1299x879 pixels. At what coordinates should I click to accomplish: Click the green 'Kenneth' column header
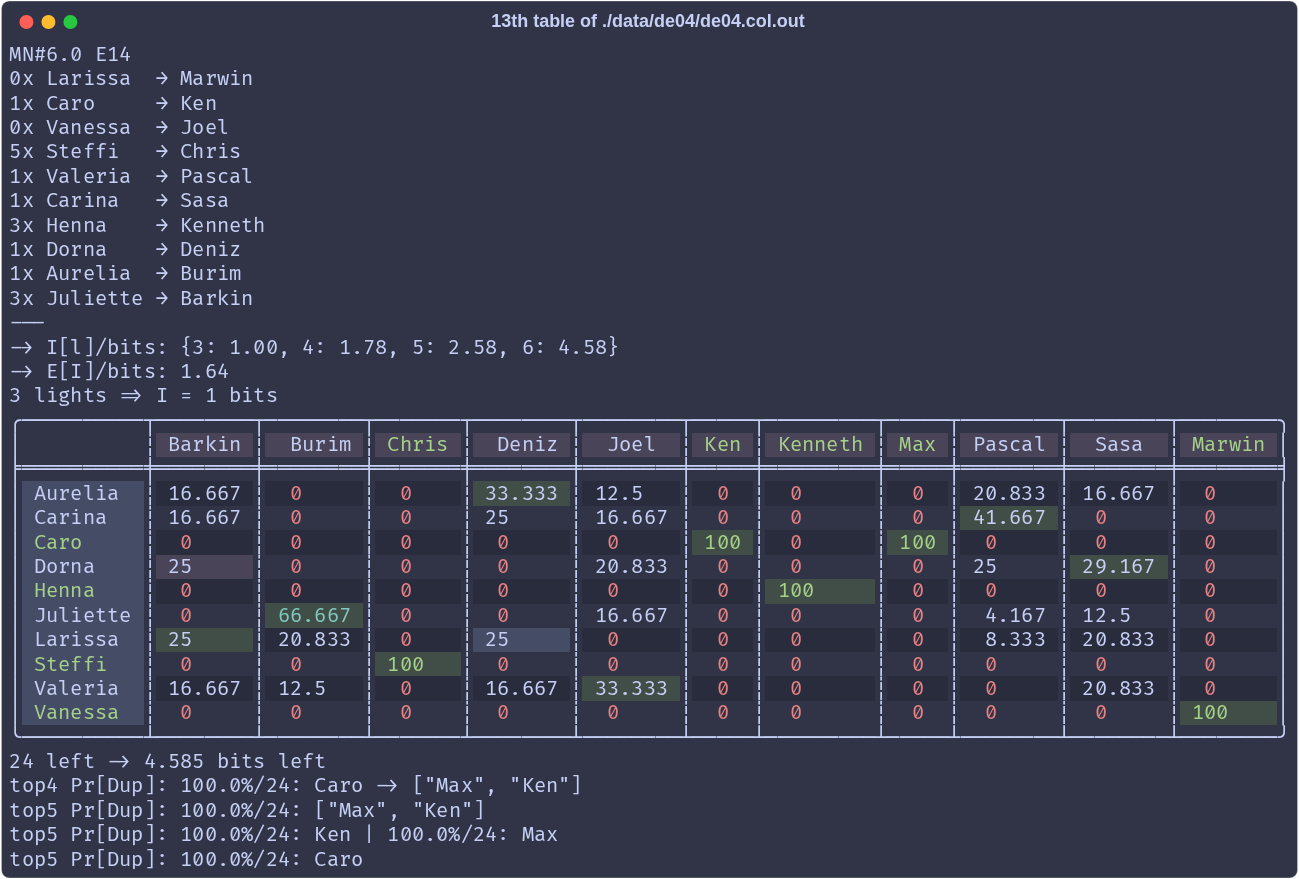point(820,445)
